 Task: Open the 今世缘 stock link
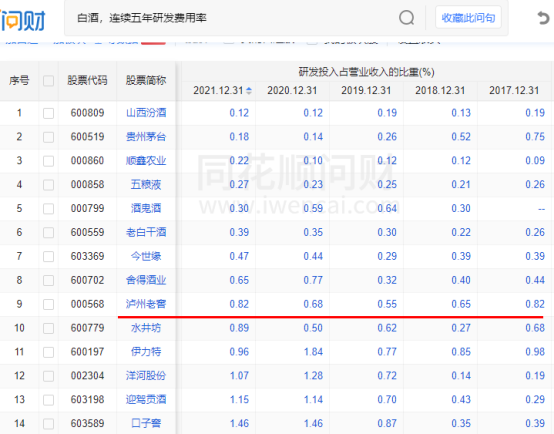[146, 256]
